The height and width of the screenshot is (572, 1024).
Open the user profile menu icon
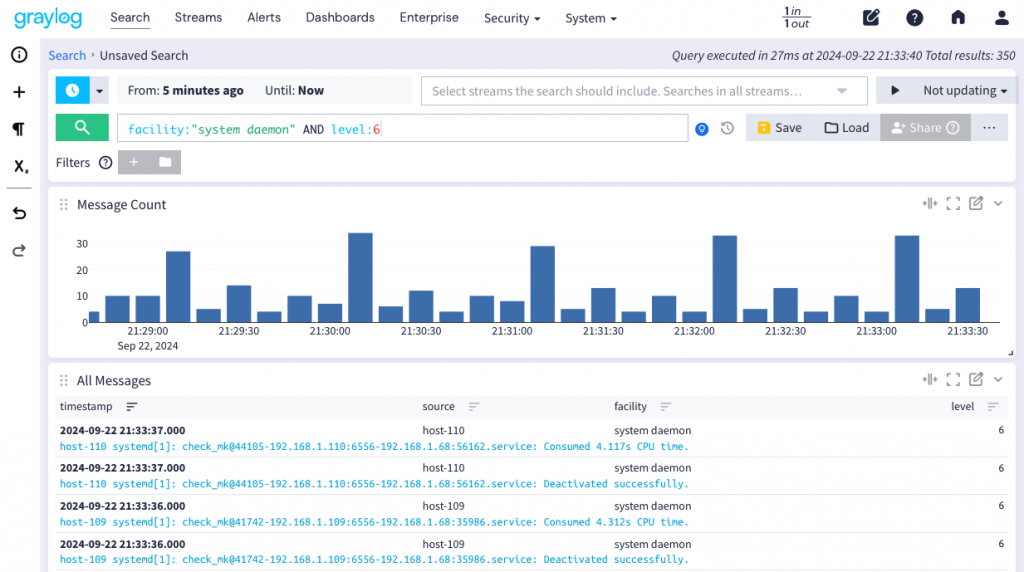(1002, 18)
